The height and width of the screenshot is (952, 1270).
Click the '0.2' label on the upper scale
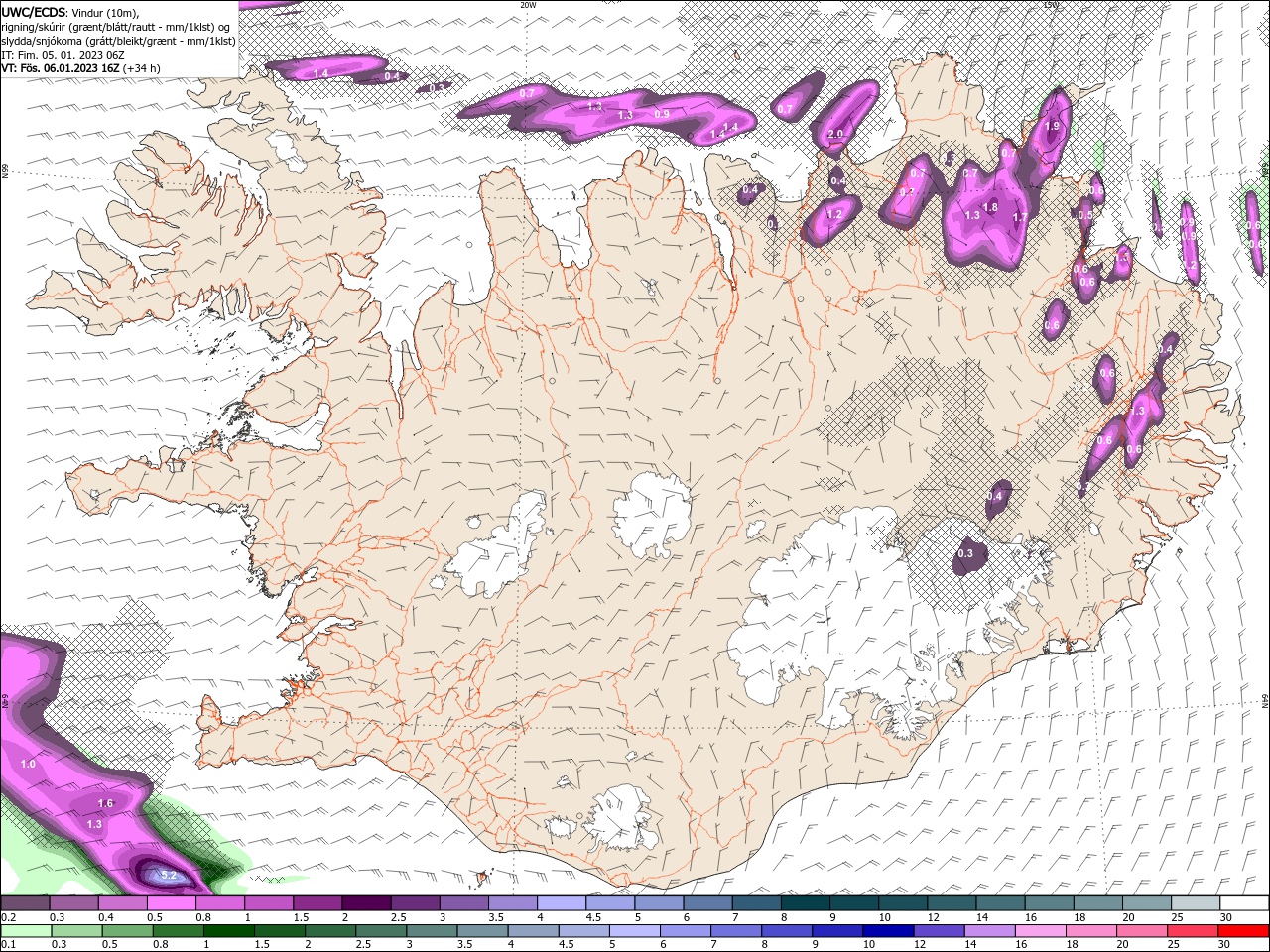tap(8, 917)
